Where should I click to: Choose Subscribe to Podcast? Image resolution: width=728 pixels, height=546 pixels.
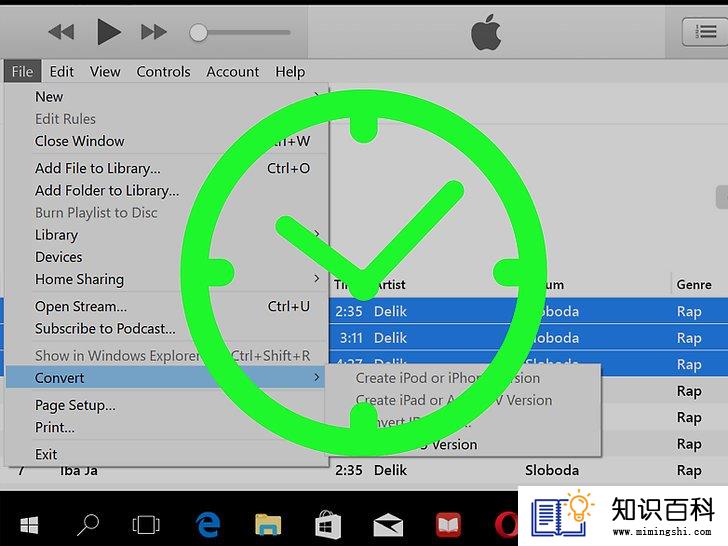[167, 329]
